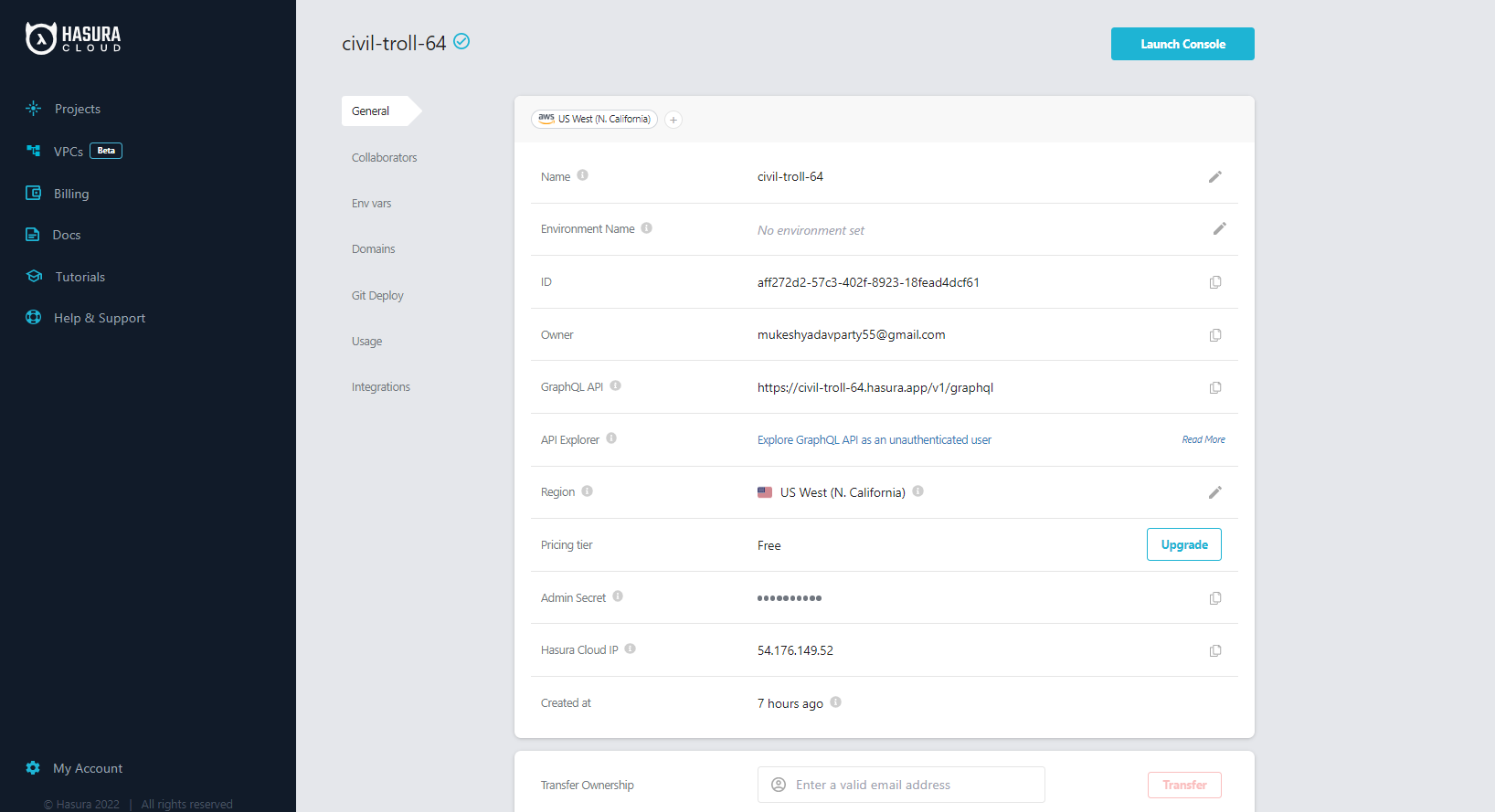Screen dimensions: 1495x812
Task: Click the US flag icon
Action: click(765, 492)
